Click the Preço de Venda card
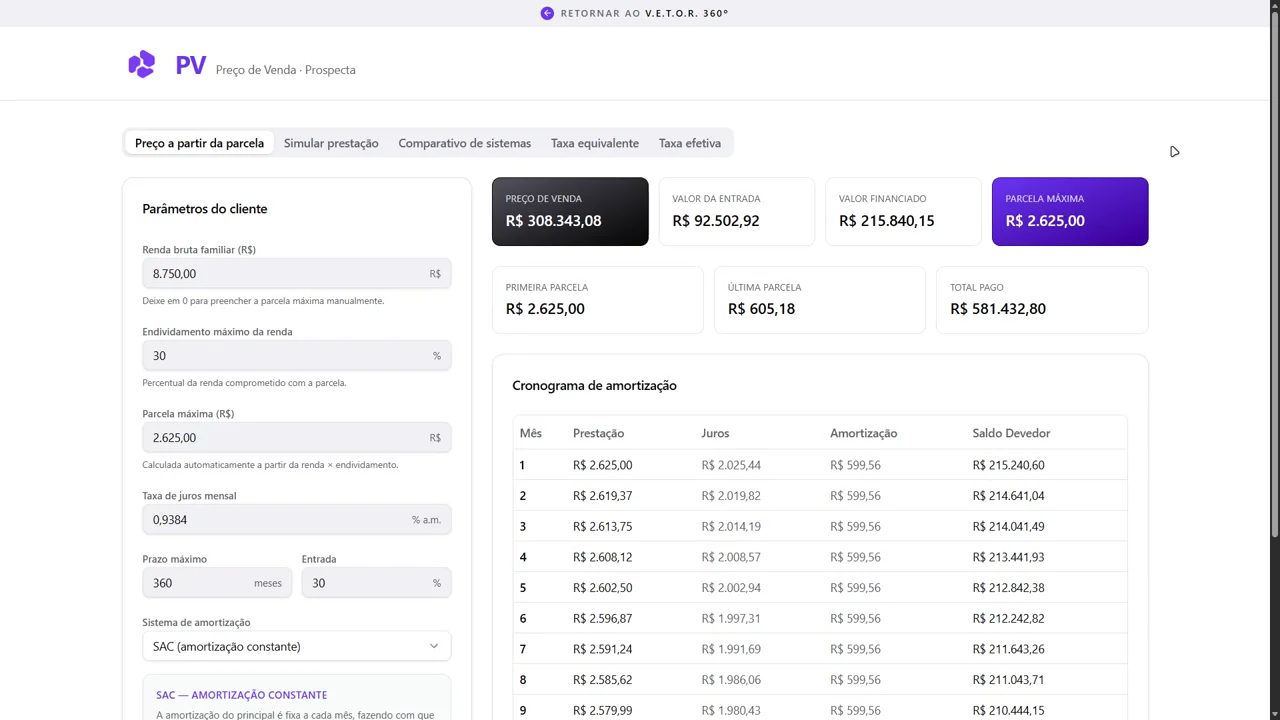The width and height of the screenshot is (1280, 720). coord(570,211)
